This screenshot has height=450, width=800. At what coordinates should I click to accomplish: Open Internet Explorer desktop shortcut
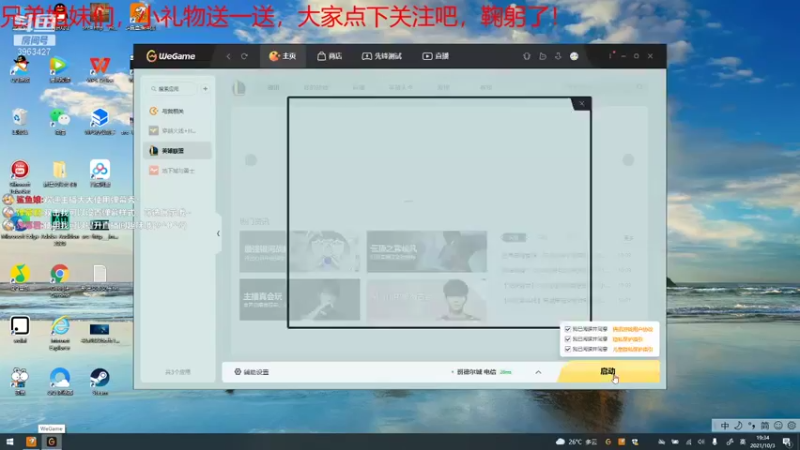click(60, 333)
